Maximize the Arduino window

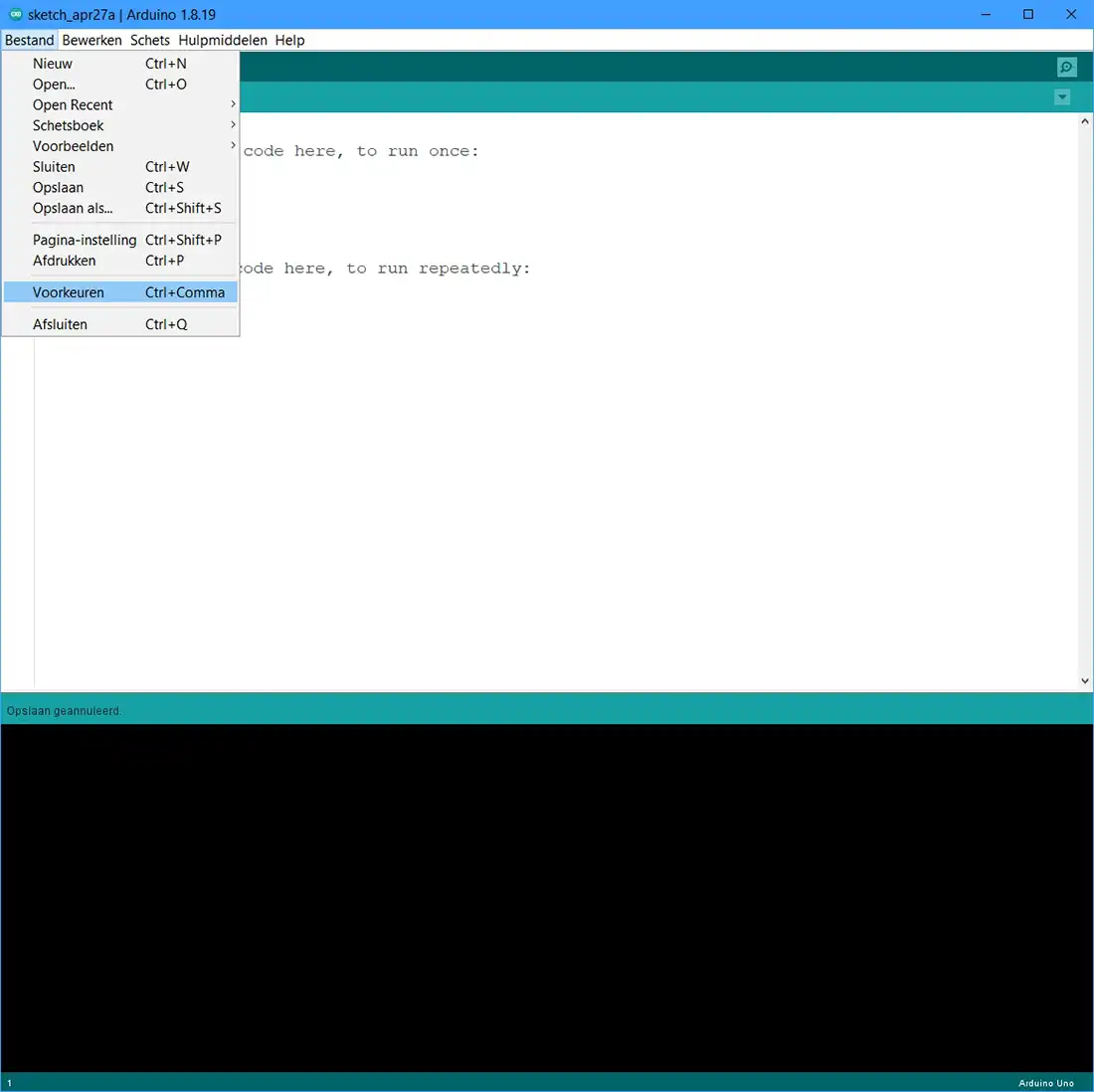tap(1028, 15)
